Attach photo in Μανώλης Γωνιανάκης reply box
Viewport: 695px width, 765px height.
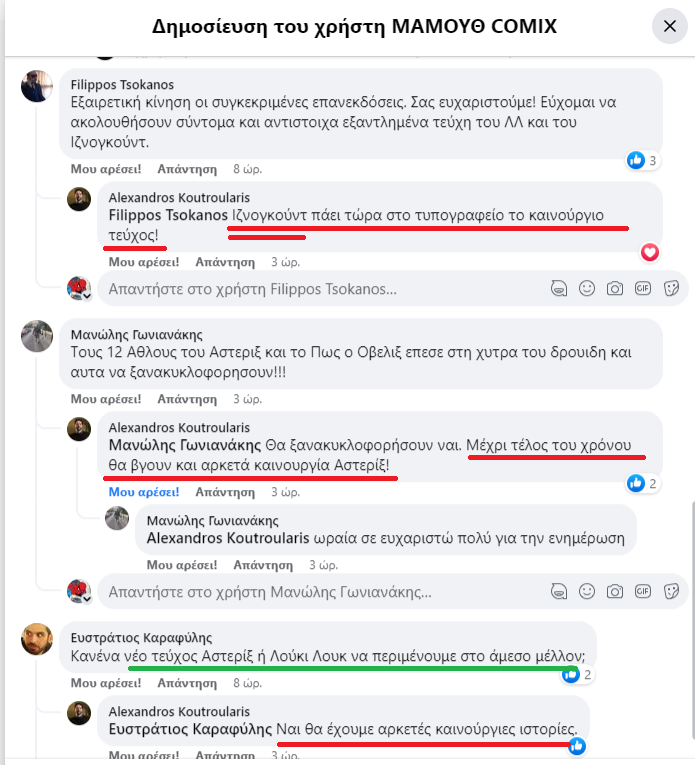click(x=615, y=592)
